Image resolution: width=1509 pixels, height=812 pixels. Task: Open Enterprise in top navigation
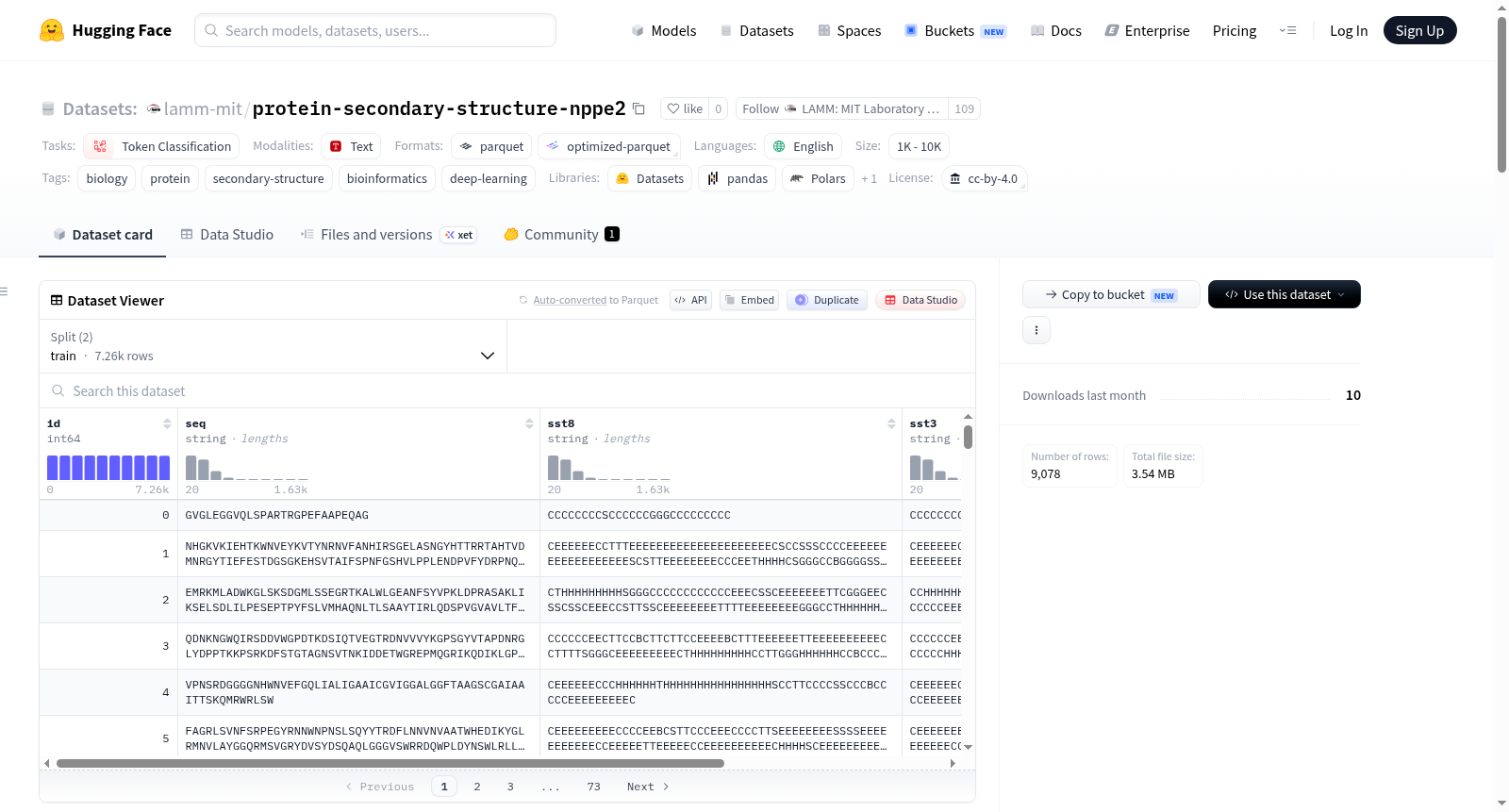pos(1147,30)
